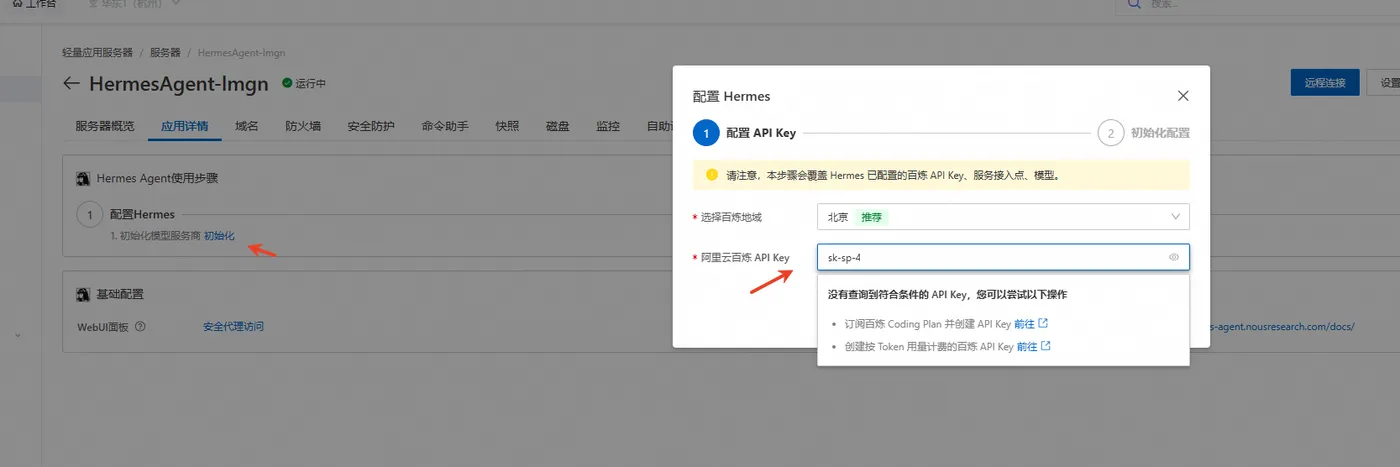This screenshot has width=1400, height=467.
Task: Click the 工作台 home icon
Action: [17, 3]
